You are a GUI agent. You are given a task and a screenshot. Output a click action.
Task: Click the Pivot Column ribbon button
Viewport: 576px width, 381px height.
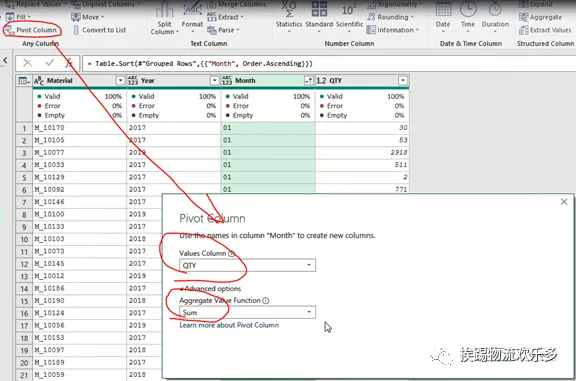click(32, 30)
